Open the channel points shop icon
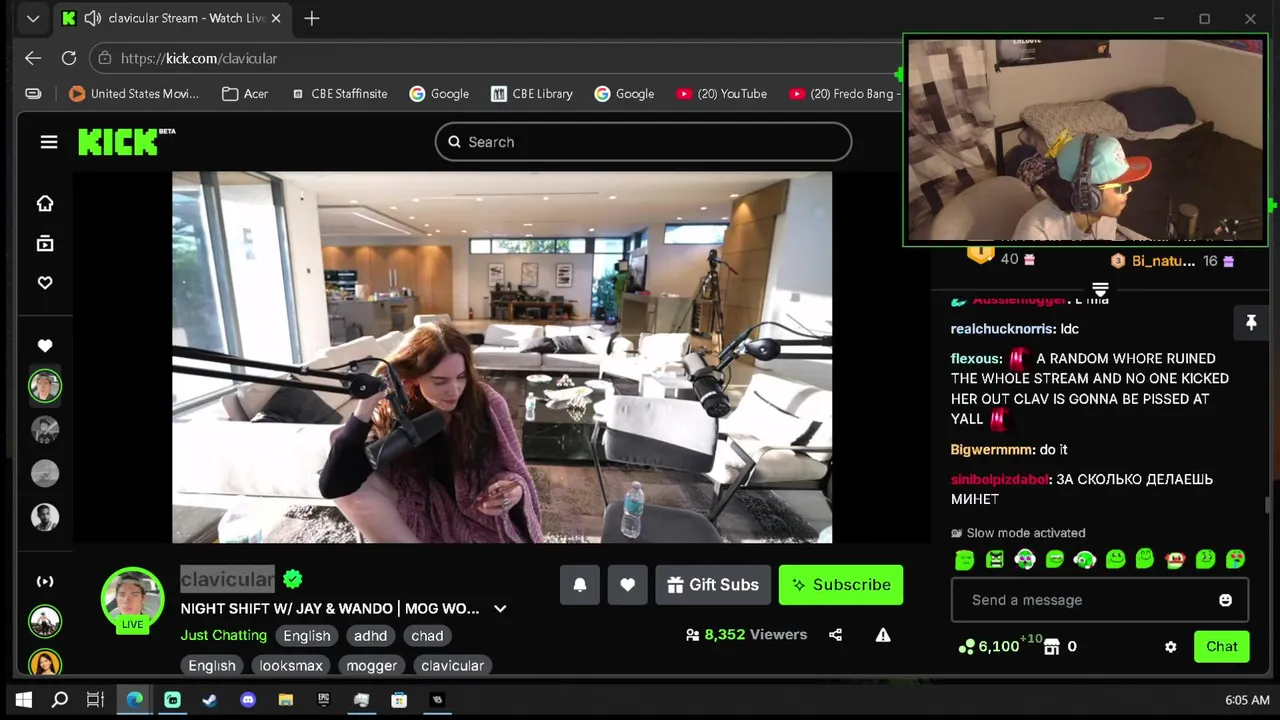The width and height of the screenshot is (1280, 720). tap(1051, 647)
